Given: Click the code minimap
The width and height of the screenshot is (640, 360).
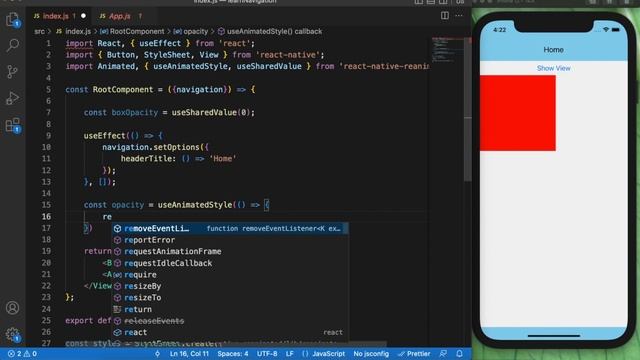Looking at the screenshot, I should point(448,50).
